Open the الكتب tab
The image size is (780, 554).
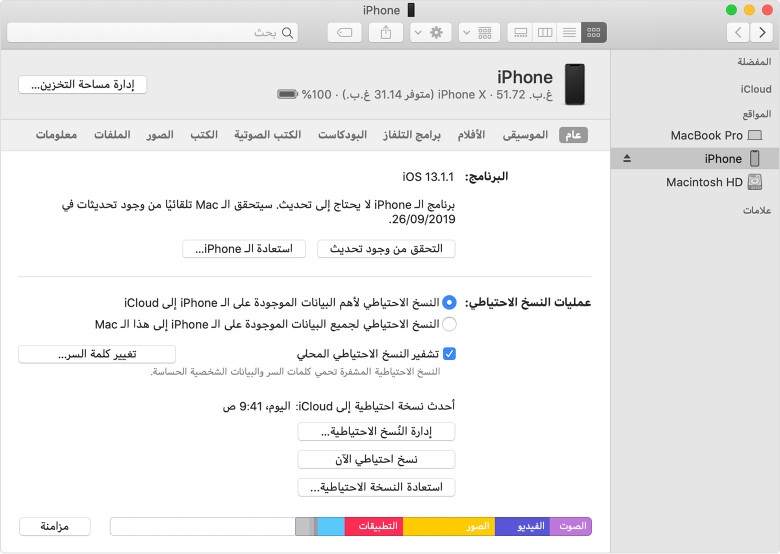click(204, 135)
